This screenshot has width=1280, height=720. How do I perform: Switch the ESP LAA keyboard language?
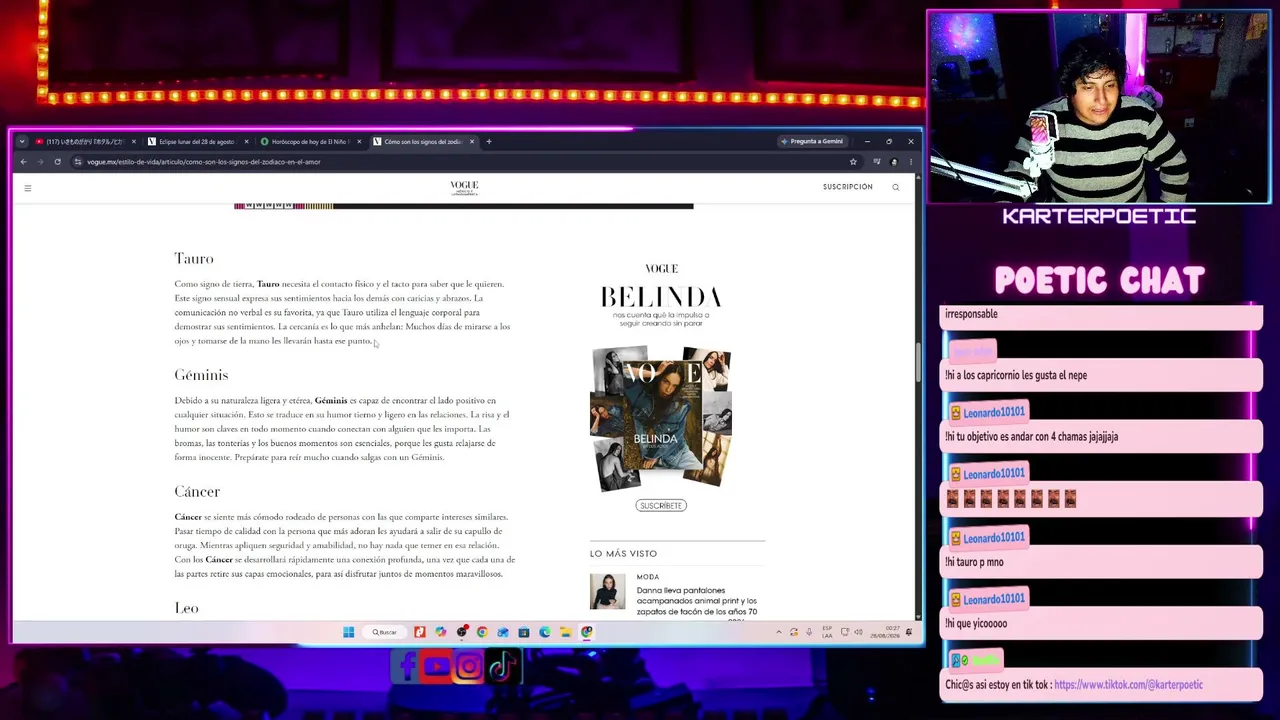click(x=827, y=632)
